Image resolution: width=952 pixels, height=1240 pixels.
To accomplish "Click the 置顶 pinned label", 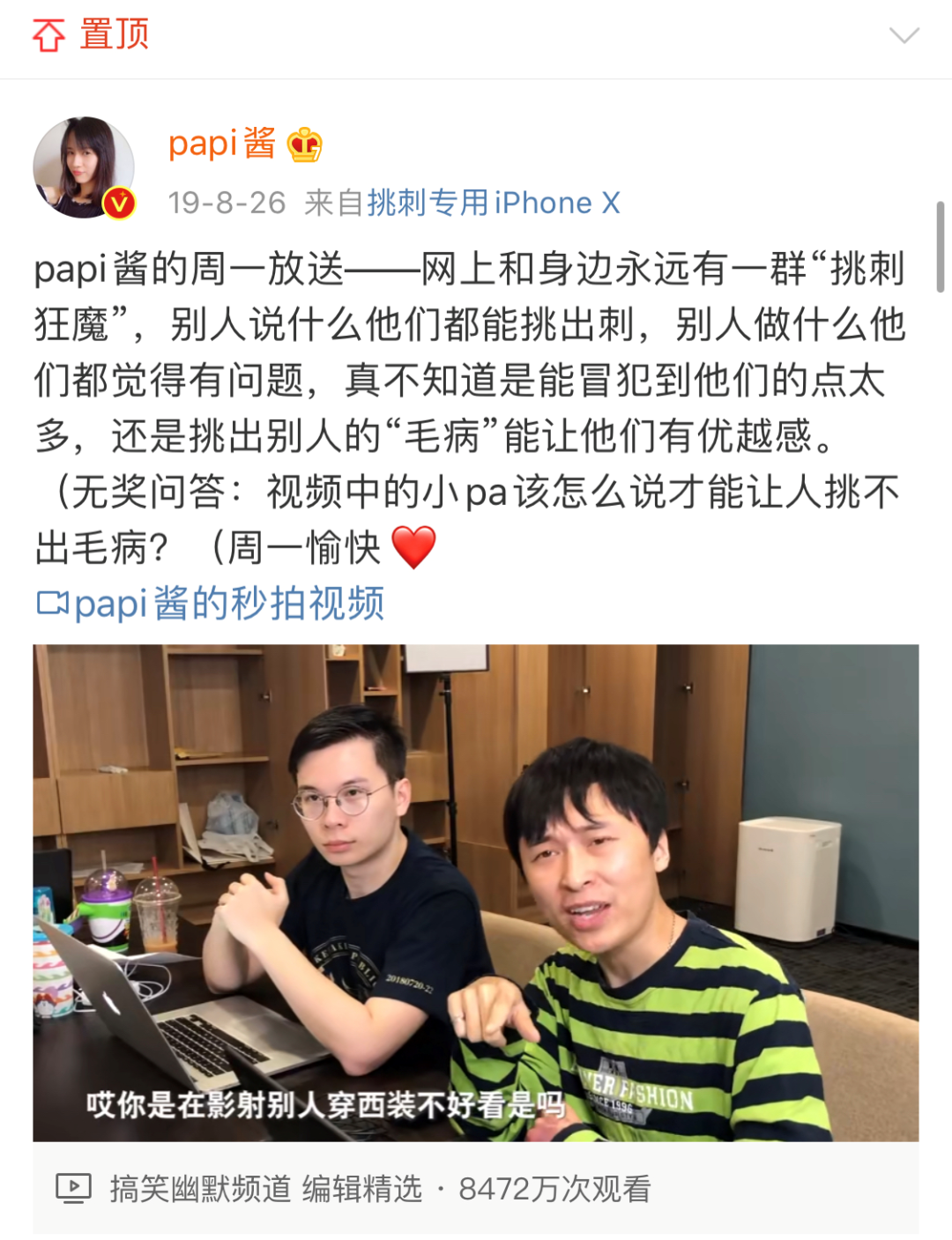I will click(115, 35).
